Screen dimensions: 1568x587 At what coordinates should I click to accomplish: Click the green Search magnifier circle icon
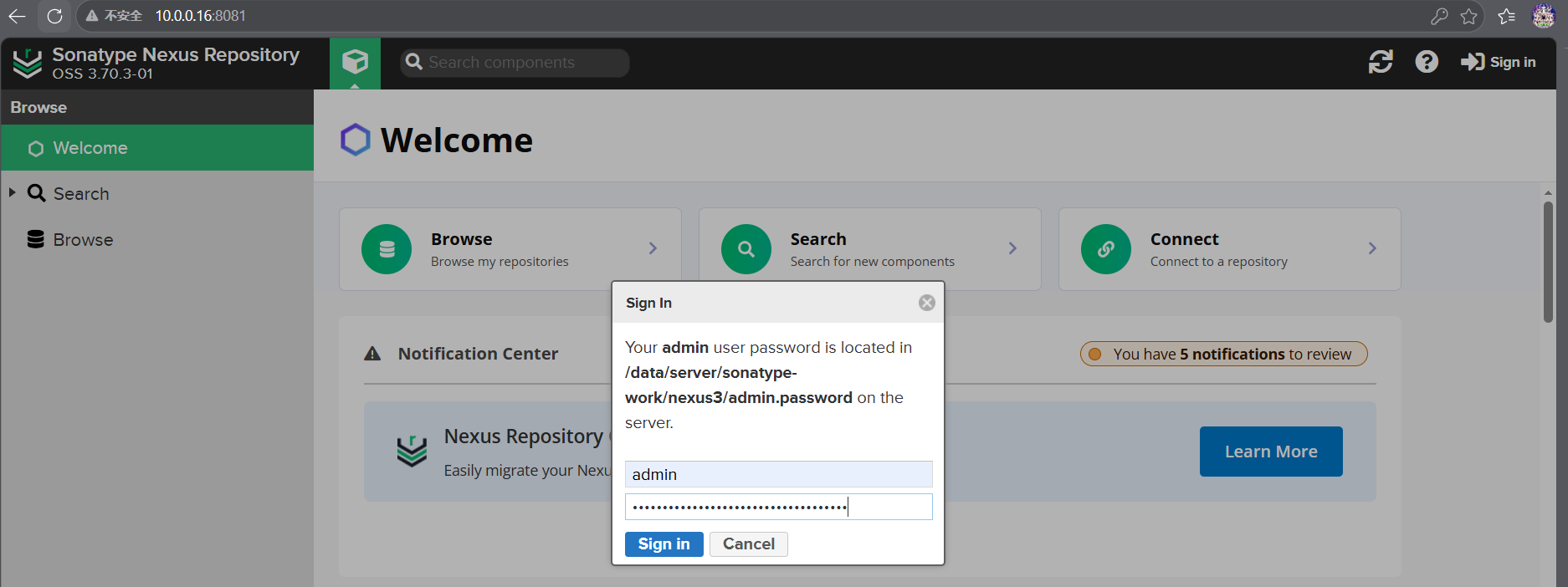(x=746, y=248)
